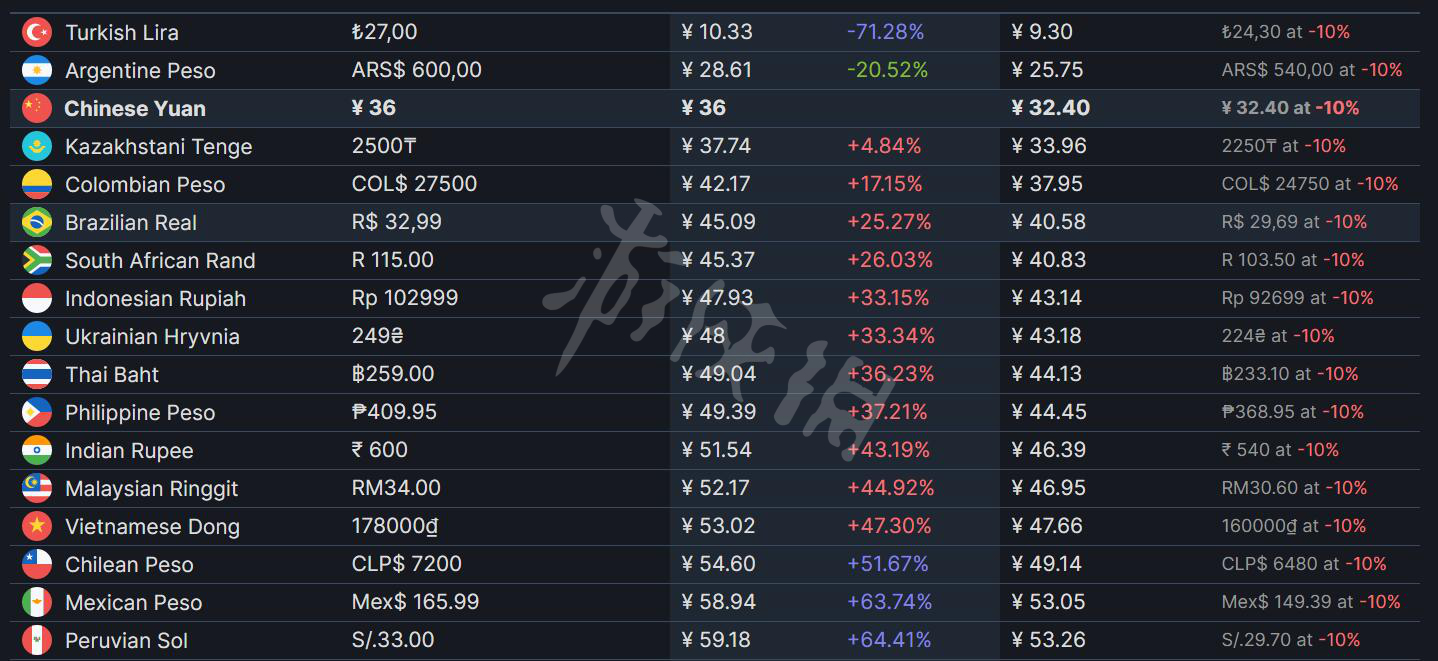Click Chilean Peso lowest price CLP$ 6480
1438x661 pixels.
coord(1270,564)
